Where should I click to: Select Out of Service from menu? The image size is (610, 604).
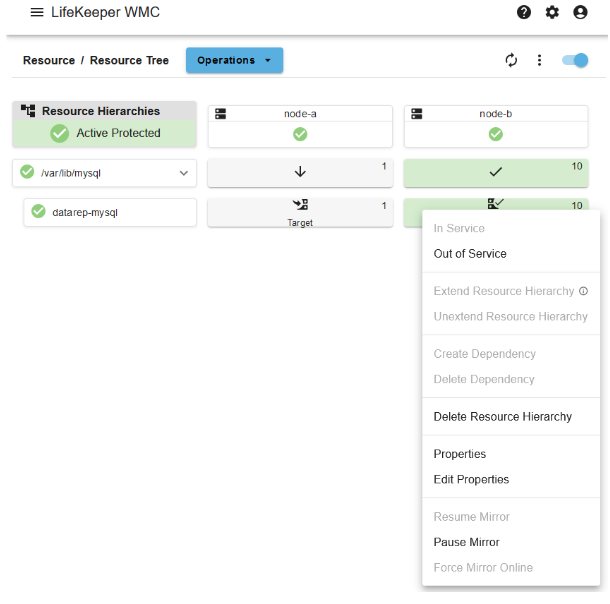tap(470, 254)
